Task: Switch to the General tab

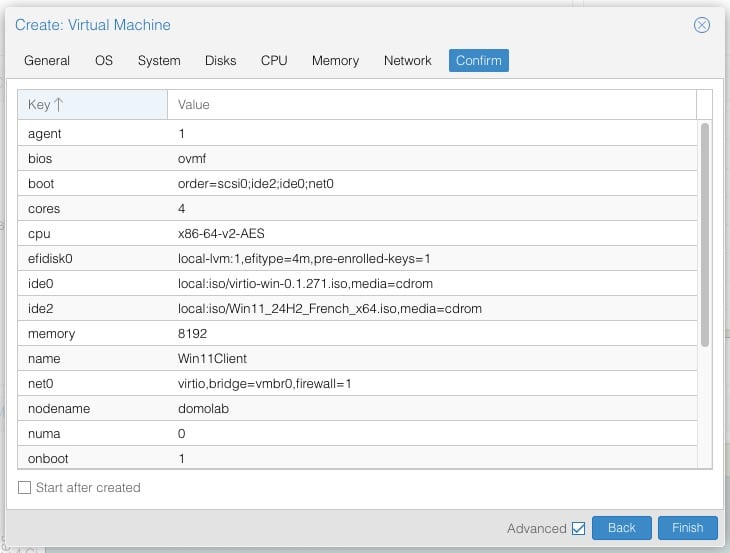Action: point(47,60)
